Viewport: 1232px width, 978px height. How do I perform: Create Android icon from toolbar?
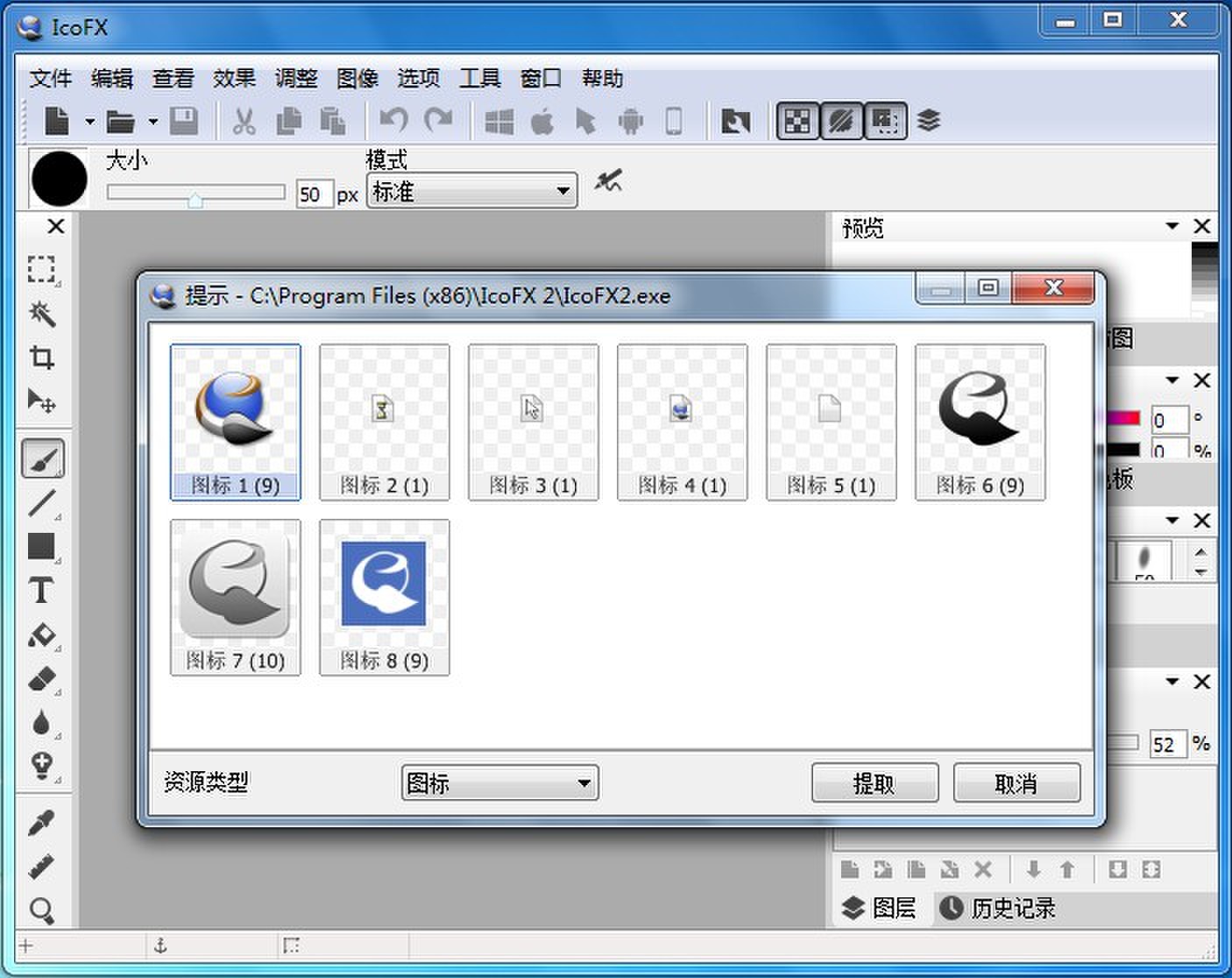[x=630, y=121]
